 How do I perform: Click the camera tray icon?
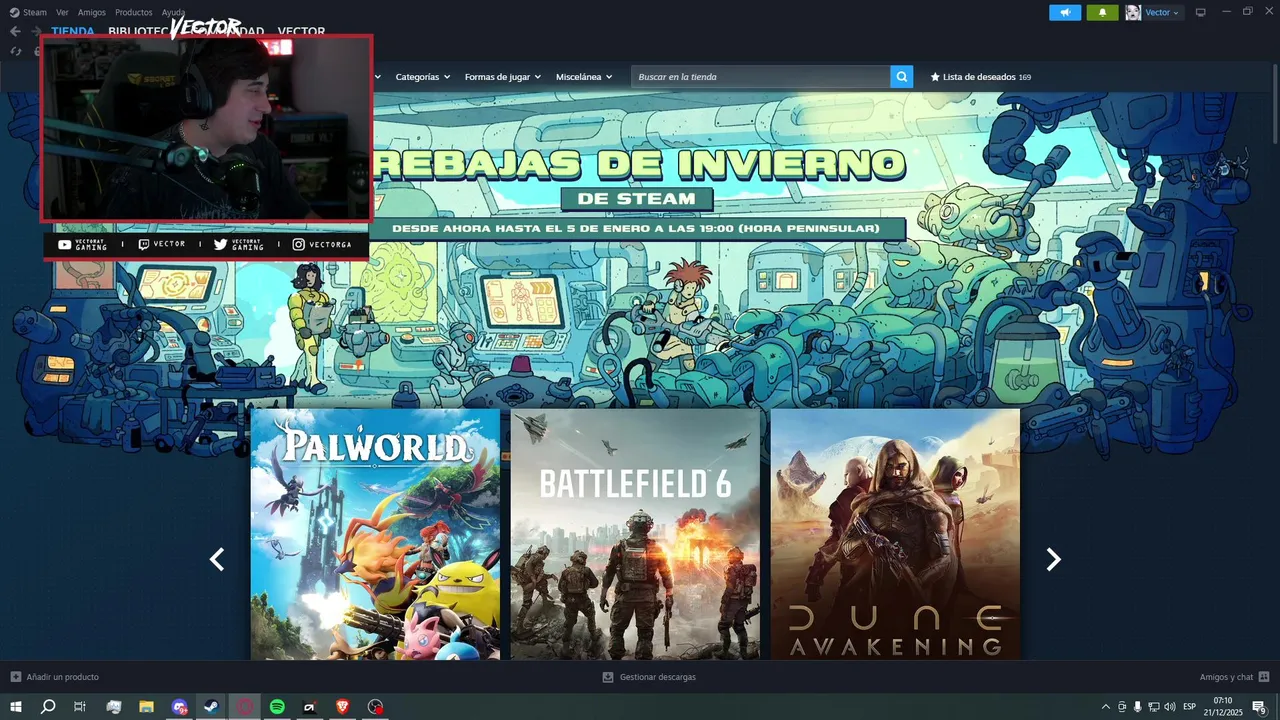1122,707
